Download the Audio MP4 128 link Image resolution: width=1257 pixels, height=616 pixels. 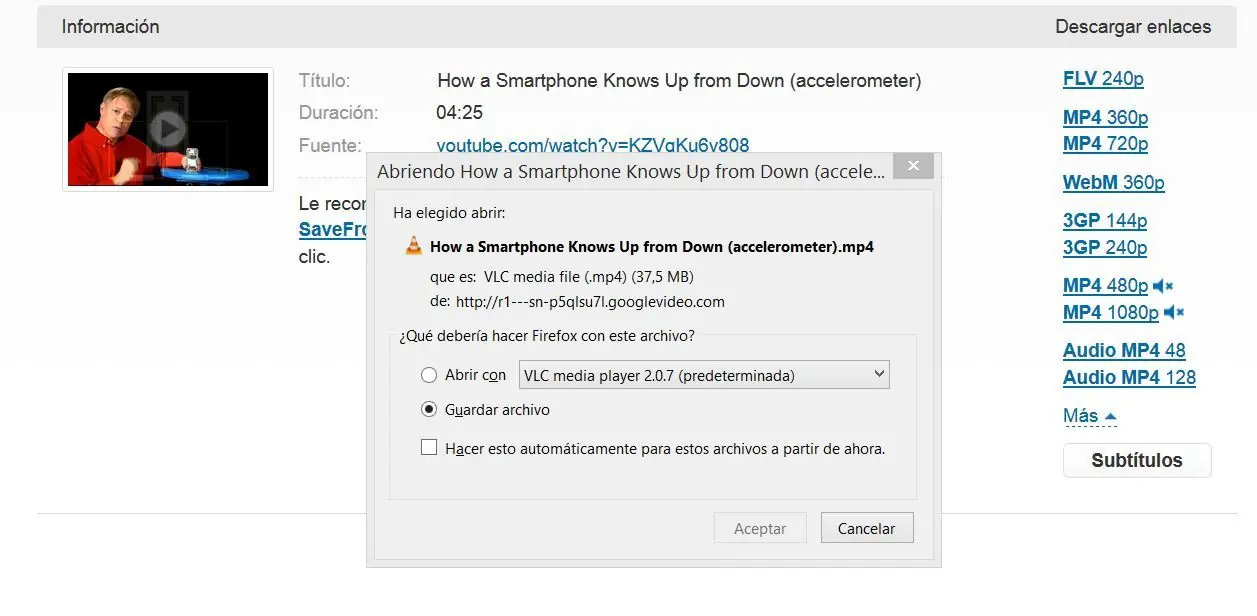1129,378
